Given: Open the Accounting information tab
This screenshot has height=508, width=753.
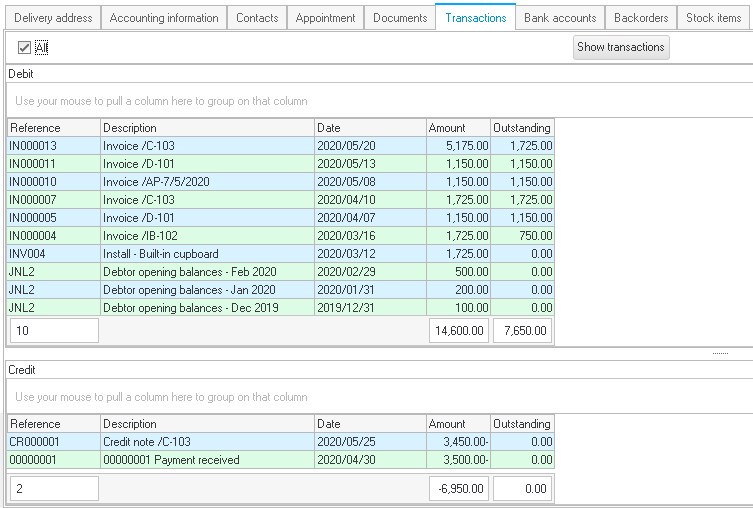Looking at the screenshot, I should point(163,18).
